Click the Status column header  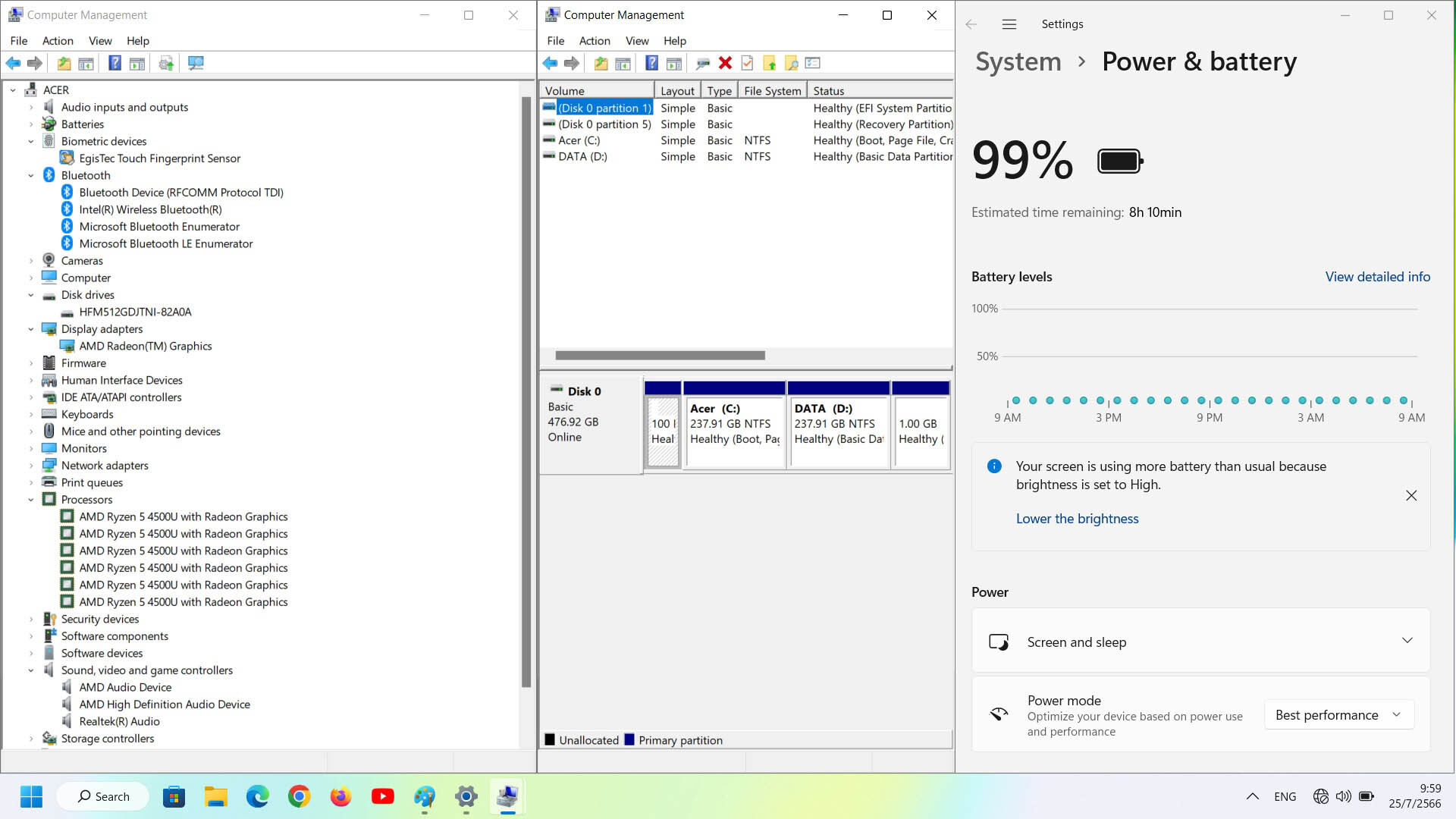[880, 91]
